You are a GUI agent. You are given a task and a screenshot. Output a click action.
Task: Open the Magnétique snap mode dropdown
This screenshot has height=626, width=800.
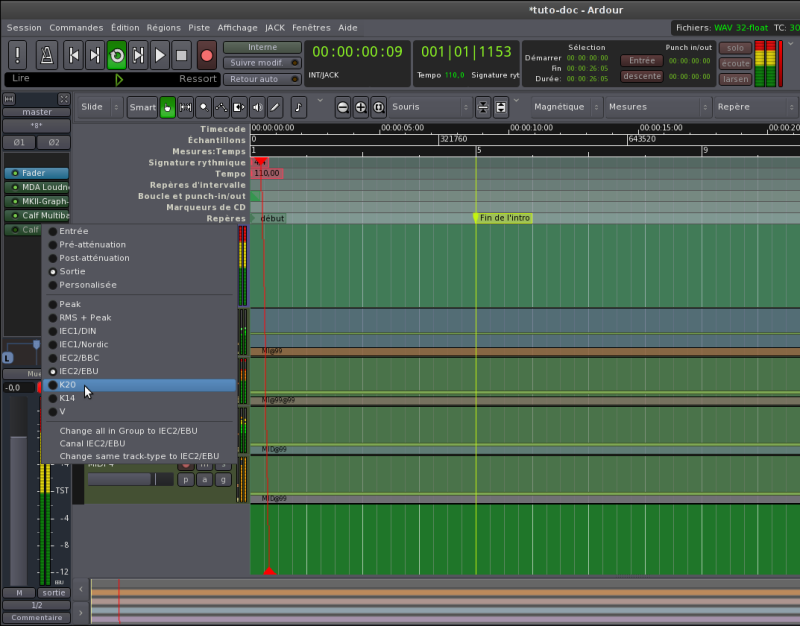(565, 107)
